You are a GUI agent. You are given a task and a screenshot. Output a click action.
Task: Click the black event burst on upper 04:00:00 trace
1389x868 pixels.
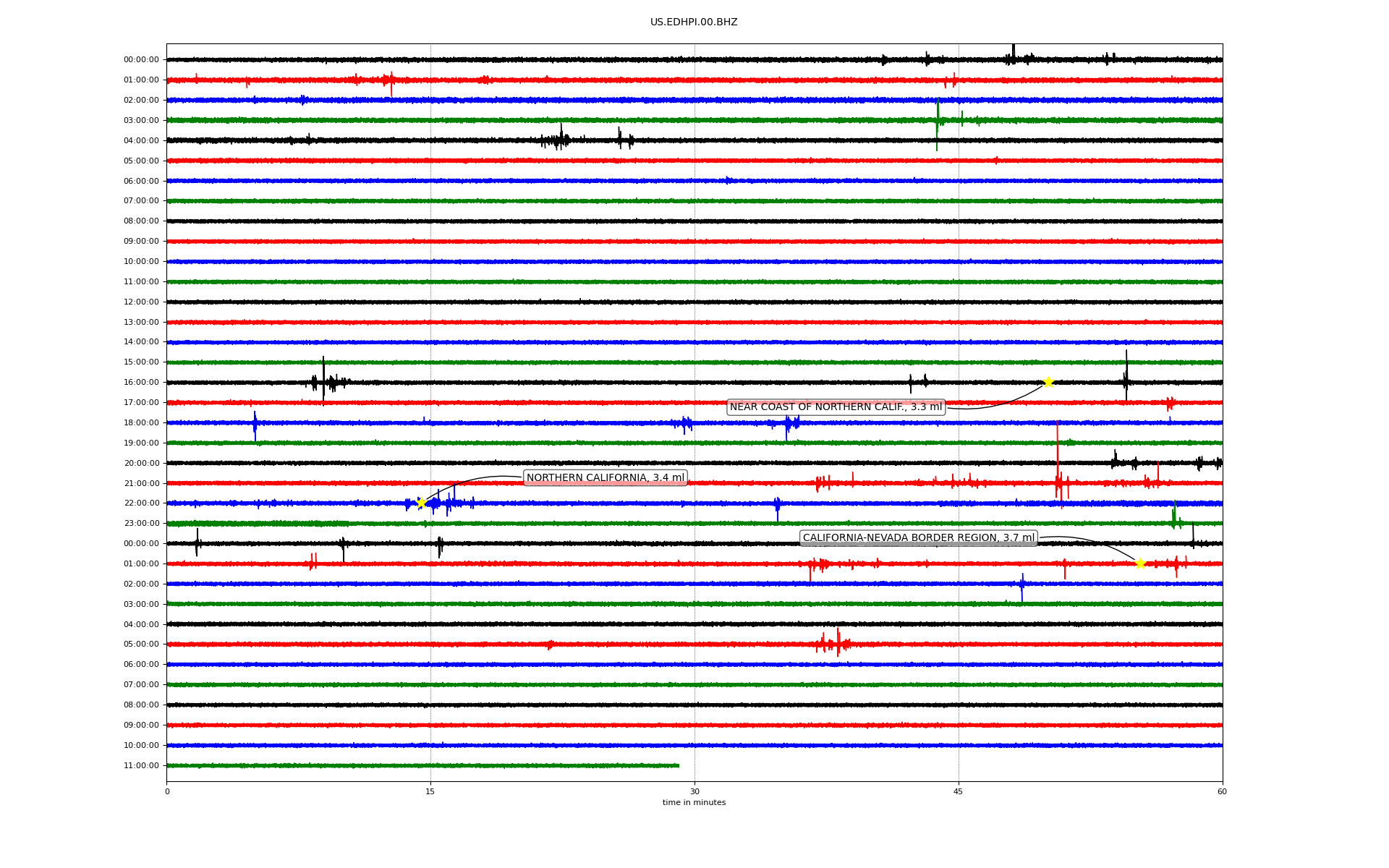coord(557,138)
